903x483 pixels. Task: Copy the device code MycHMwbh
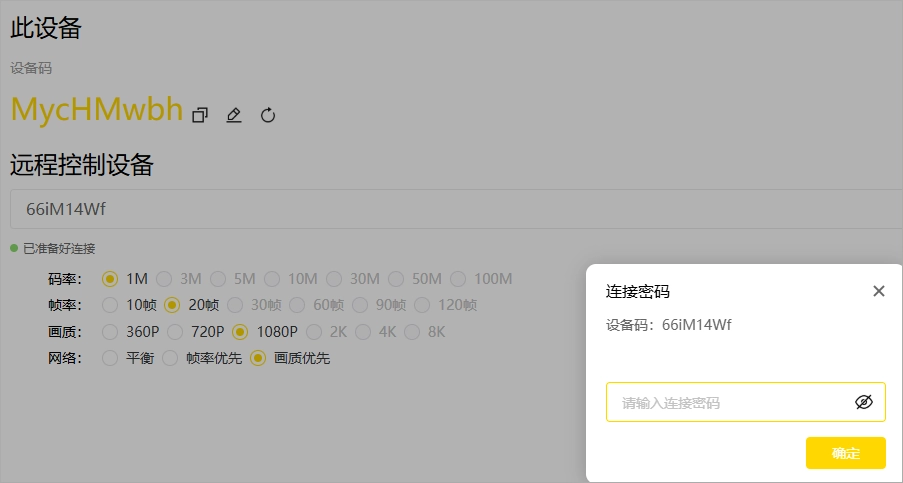coord(200,115)
